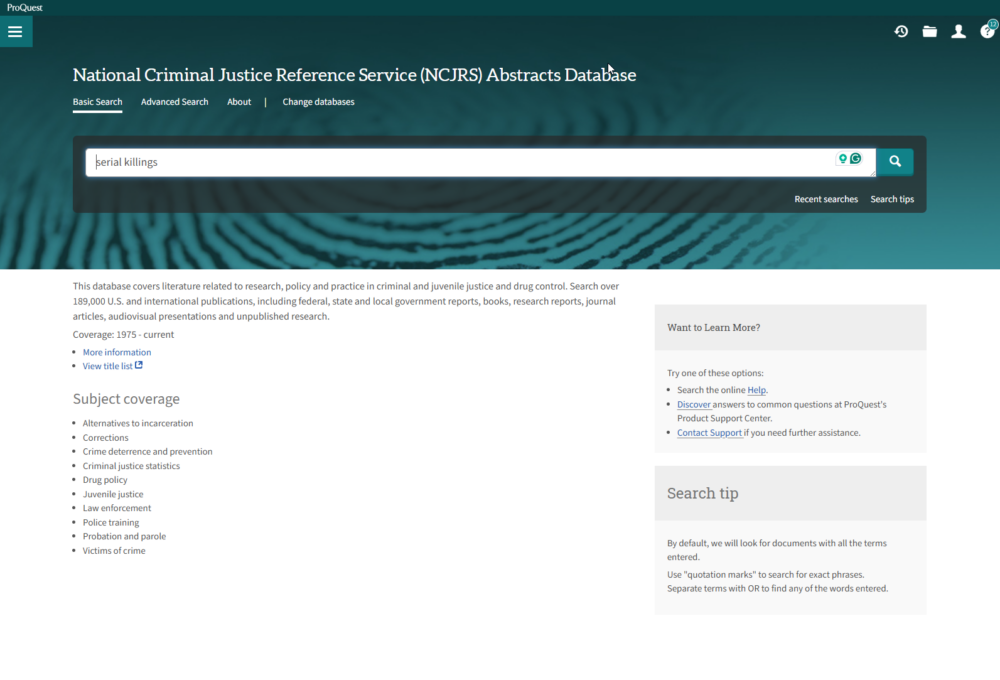This screenshot has width=1000, height=680.
Task: Click the external link icon beside View title list
Action: pos(138,366)
